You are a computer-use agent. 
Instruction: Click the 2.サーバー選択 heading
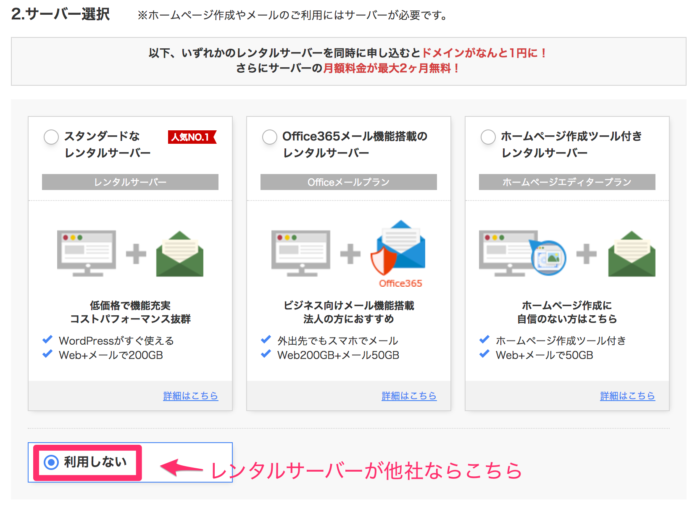(60, 14)
